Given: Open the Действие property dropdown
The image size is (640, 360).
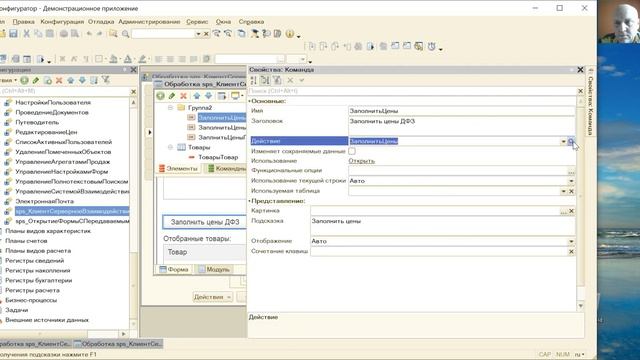Looking at the screenshot, I should 563,141.
